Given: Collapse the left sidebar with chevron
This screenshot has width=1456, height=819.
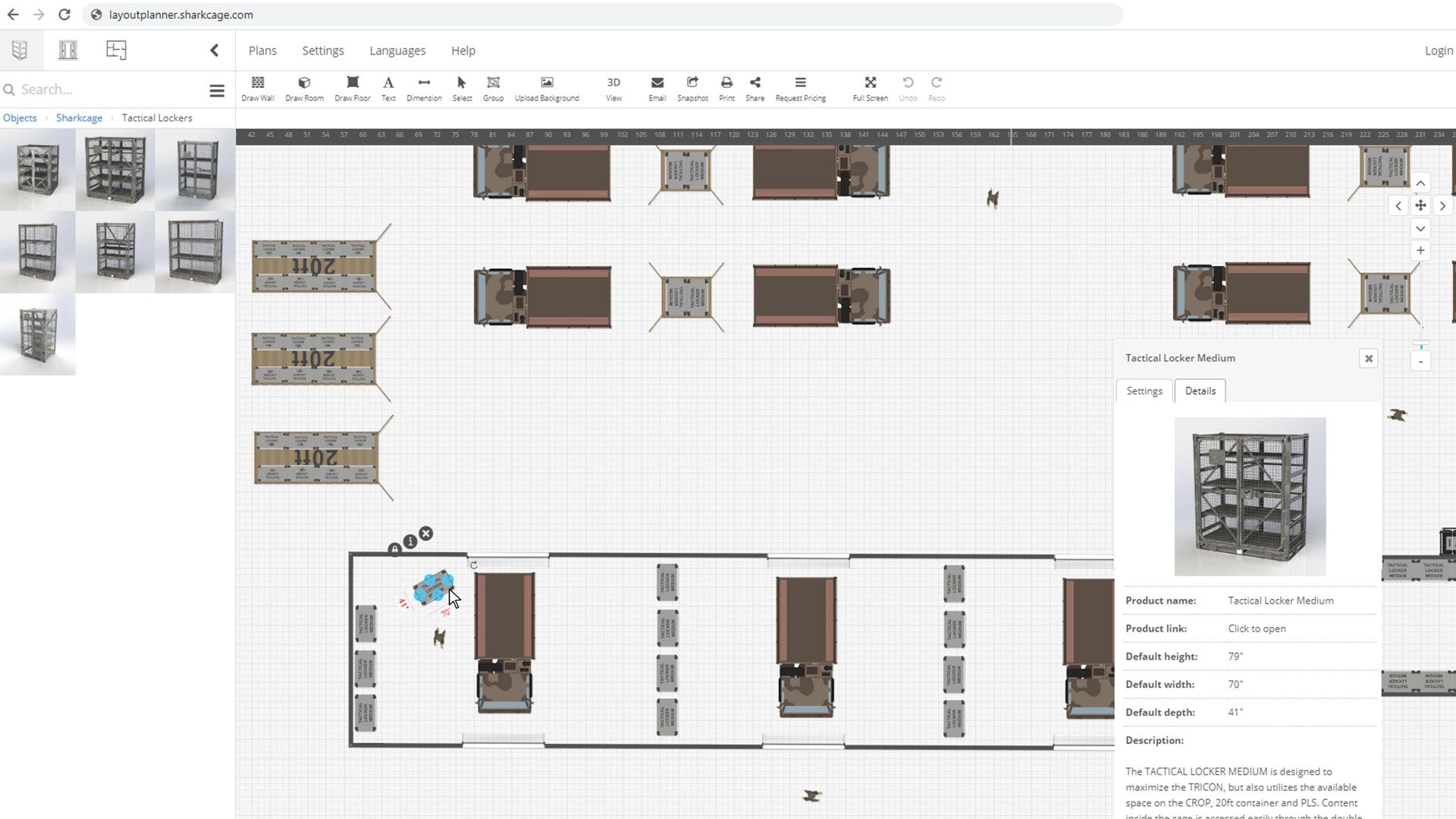Looking at the screenshot, I should (214, 50).
